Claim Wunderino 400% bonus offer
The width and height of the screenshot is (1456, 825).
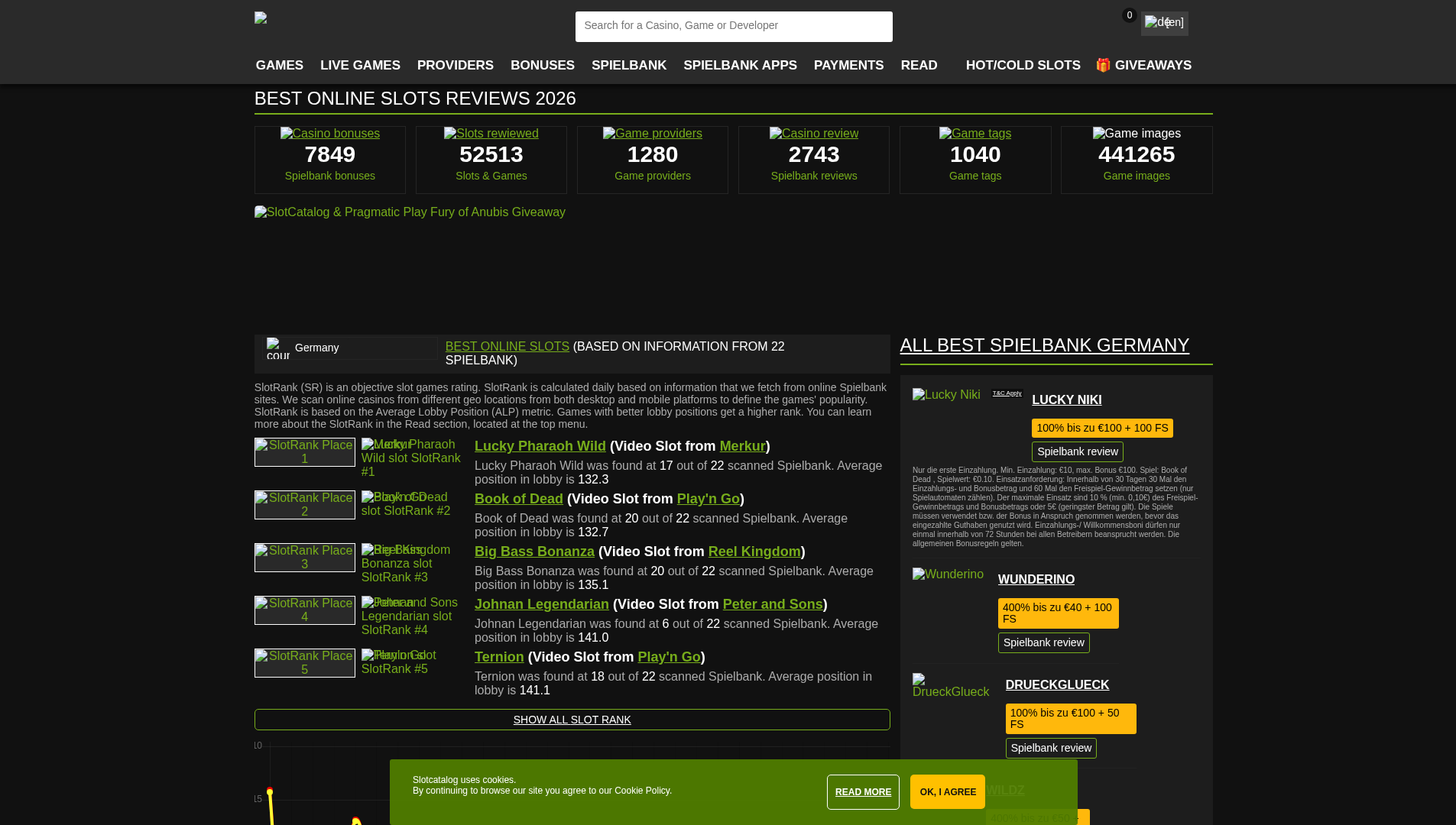tap(1059, 613)
